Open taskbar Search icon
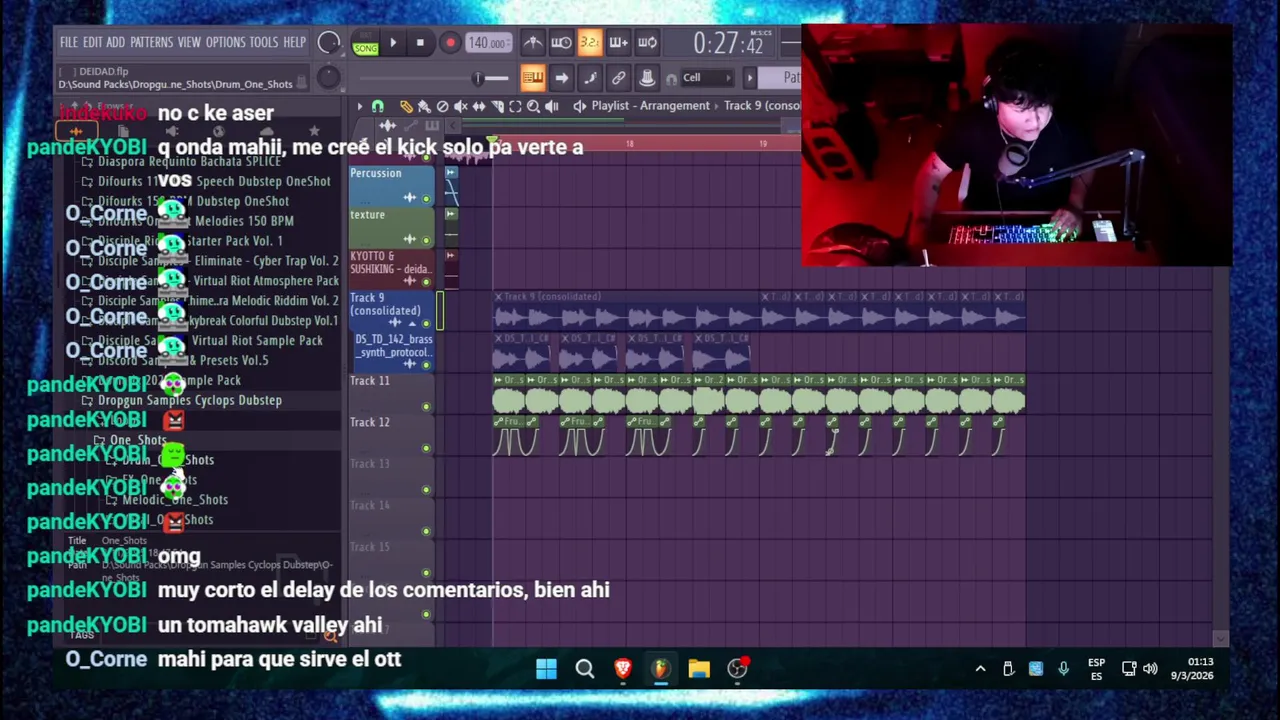Image resolution: width=1280 pixels, height=720 pixels. click(x=585, y=669)
